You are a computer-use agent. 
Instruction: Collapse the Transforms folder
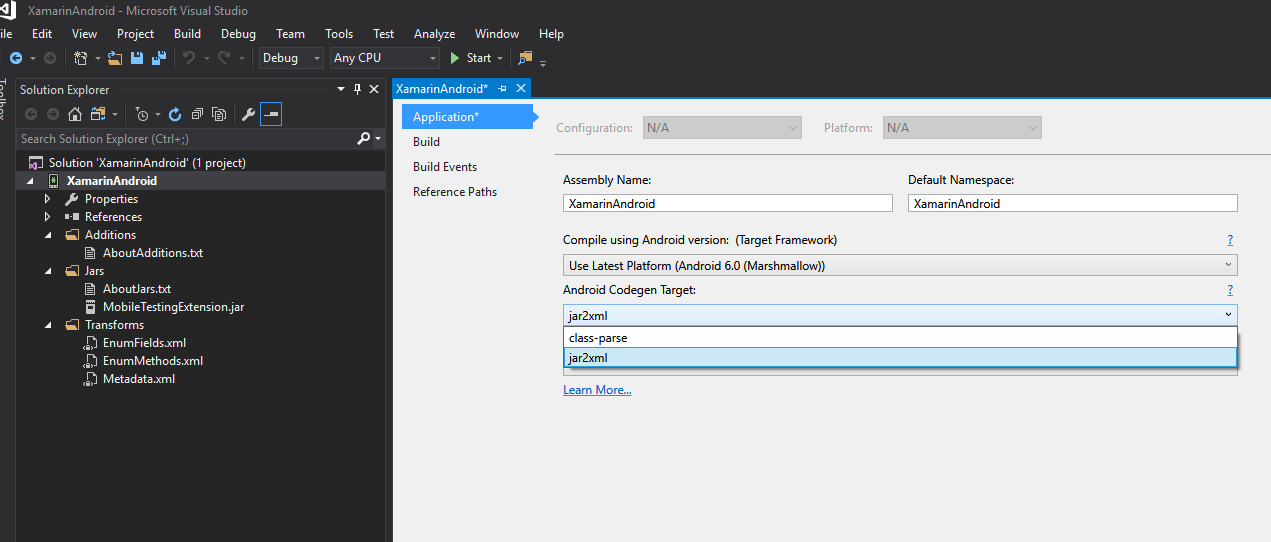[x=47, y=325]
